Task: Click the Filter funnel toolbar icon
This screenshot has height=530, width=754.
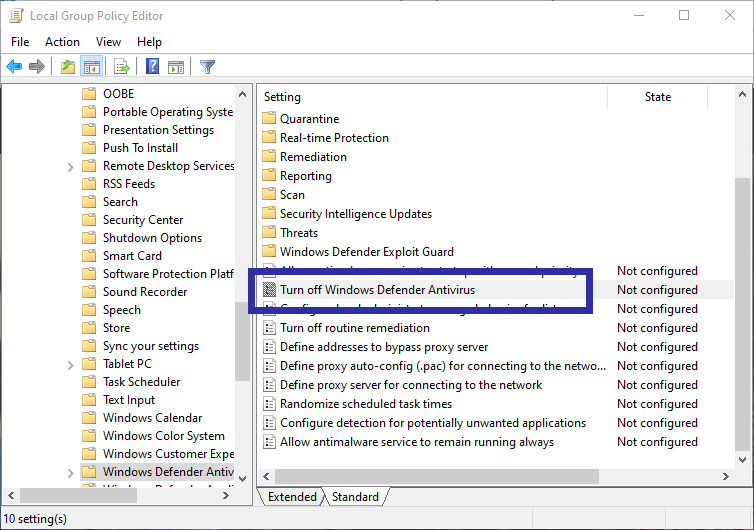Action: point(207,66)
